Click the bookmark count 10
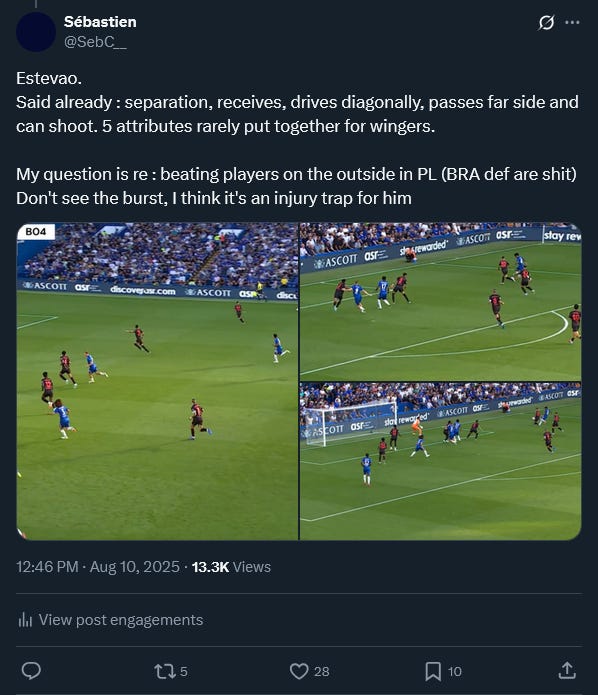 coord(454,672)
